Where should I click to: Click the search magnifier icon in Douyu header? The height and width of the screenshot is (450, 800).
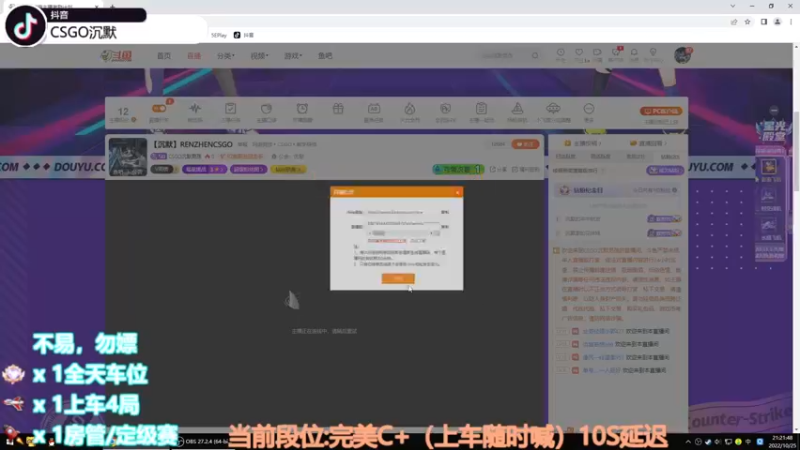535,55
